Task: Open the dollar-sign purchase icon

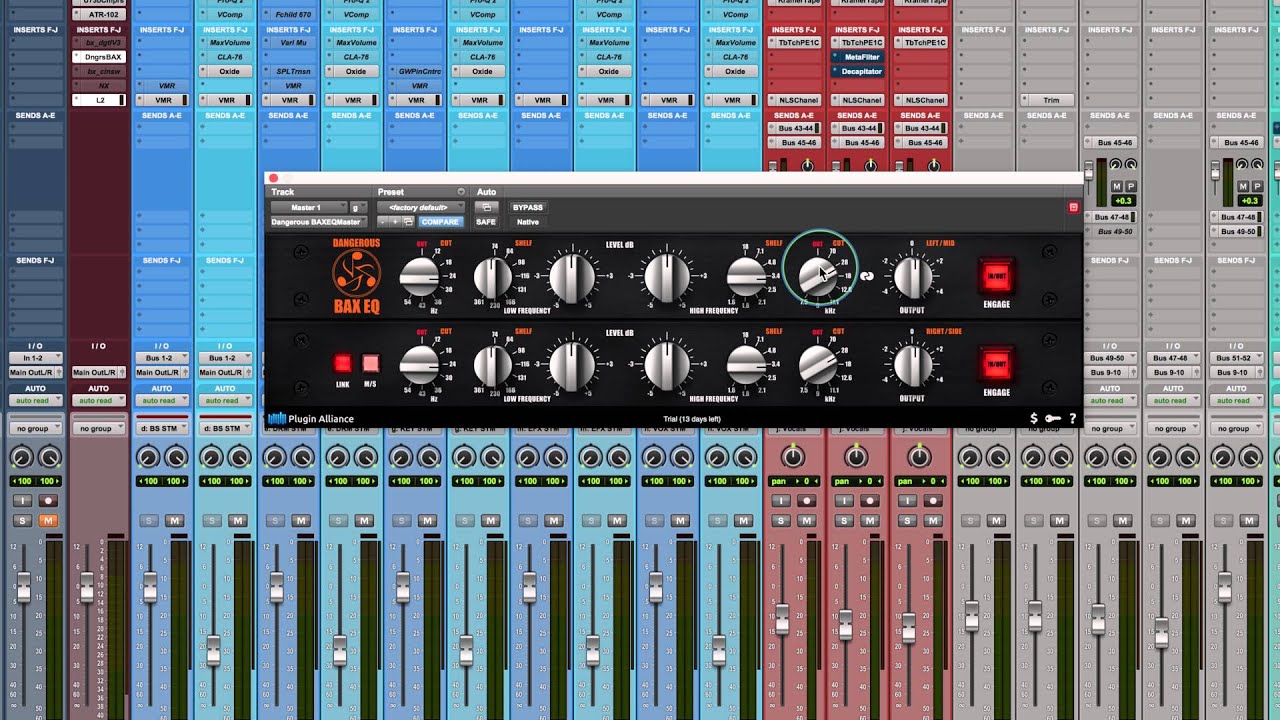Action: click(x=1034, y=419)
